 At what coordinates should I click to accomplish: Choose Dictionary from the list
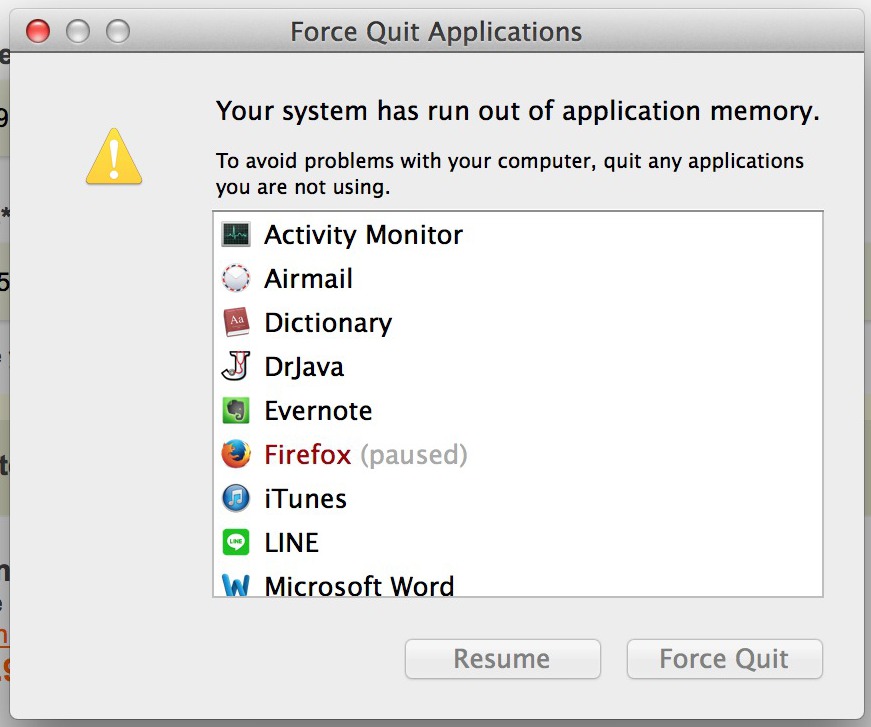pyautogui.click(x=328, y=323)
